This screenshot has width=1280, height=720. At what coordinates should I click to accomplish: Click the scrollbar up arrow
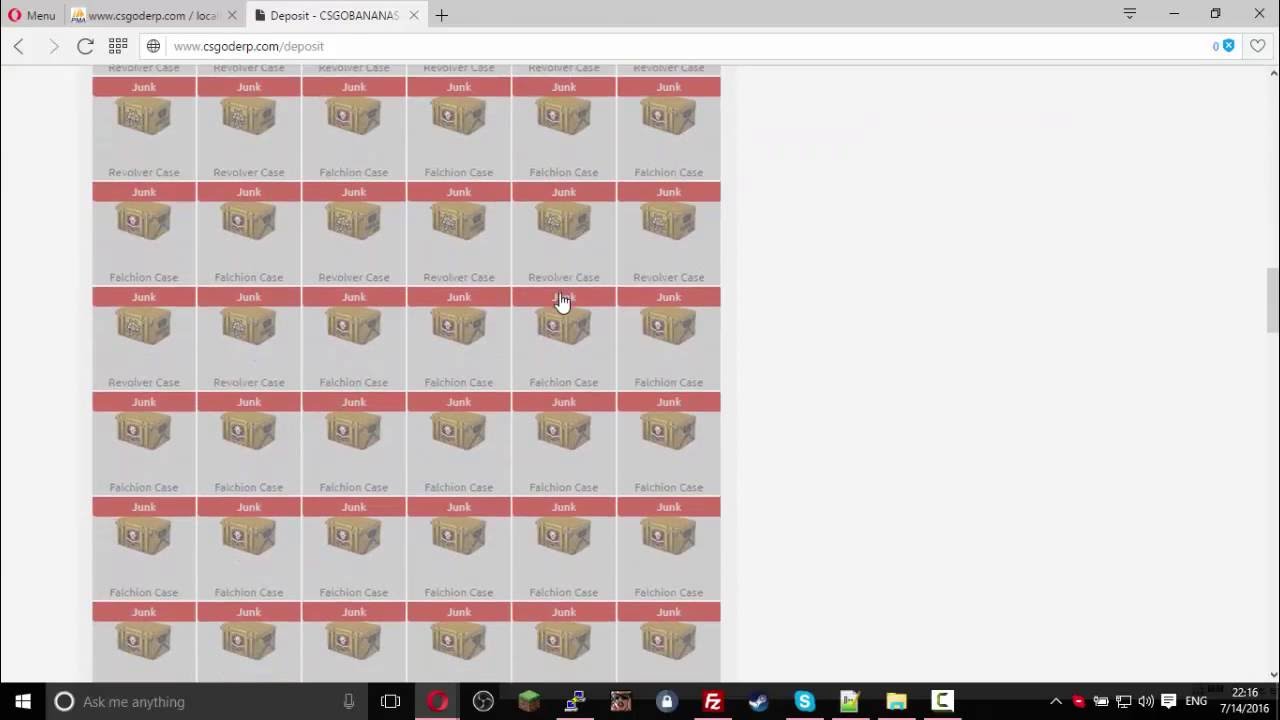[x=1273, y=73]
